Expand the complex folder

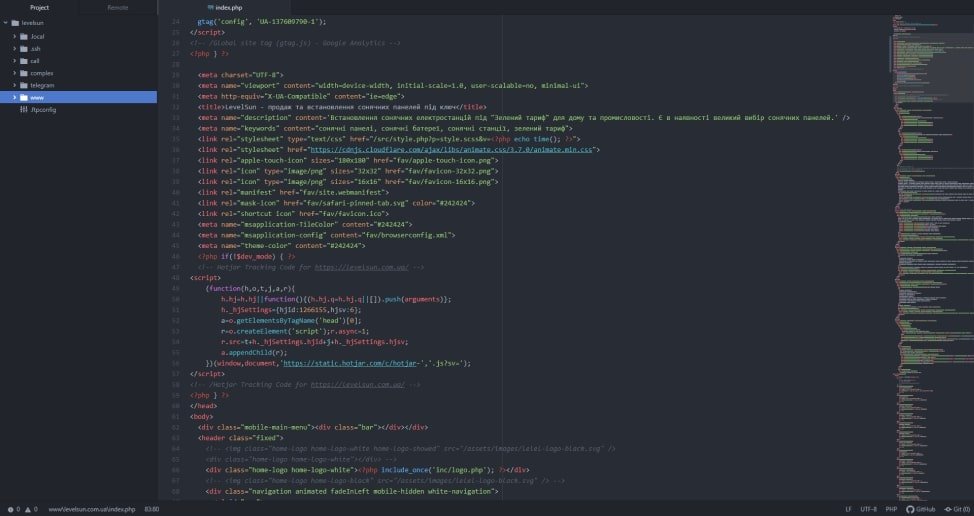pos(15,73)
